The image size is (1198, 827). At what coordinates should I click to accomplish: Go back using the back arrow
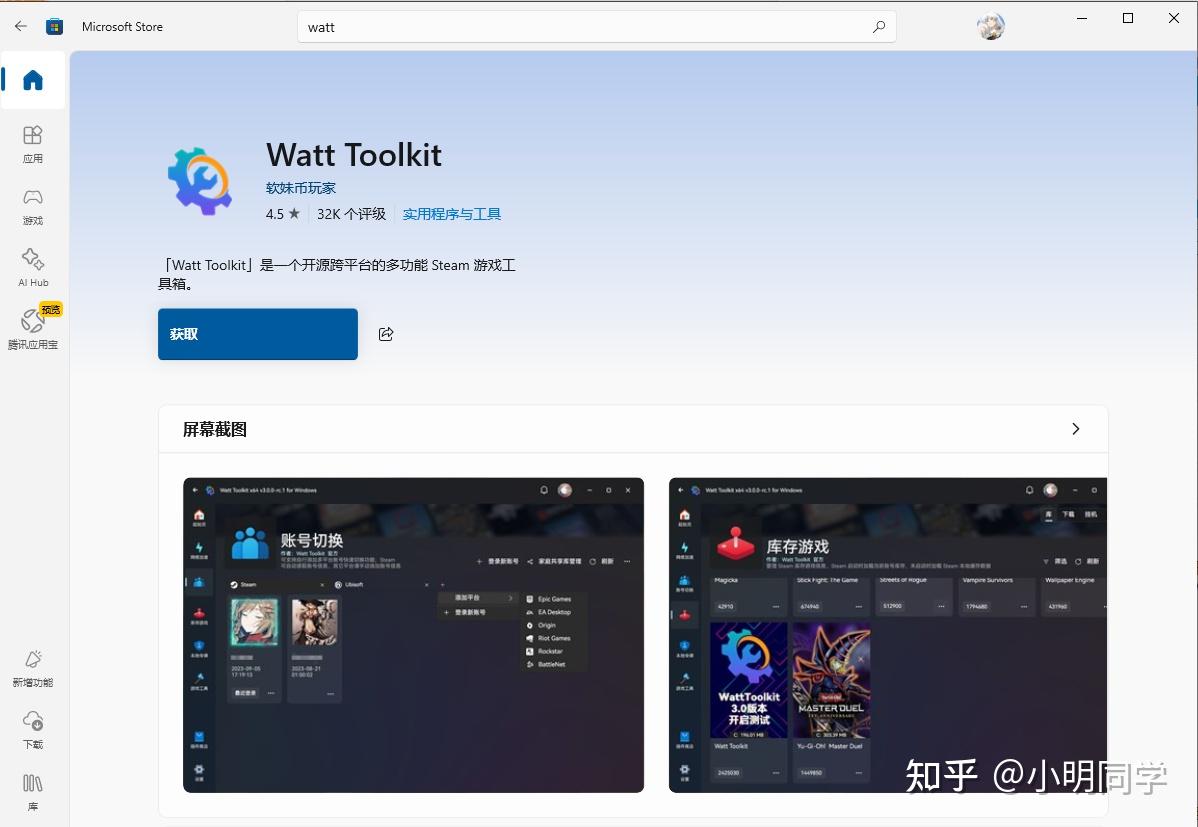click(x=19, y=26)
